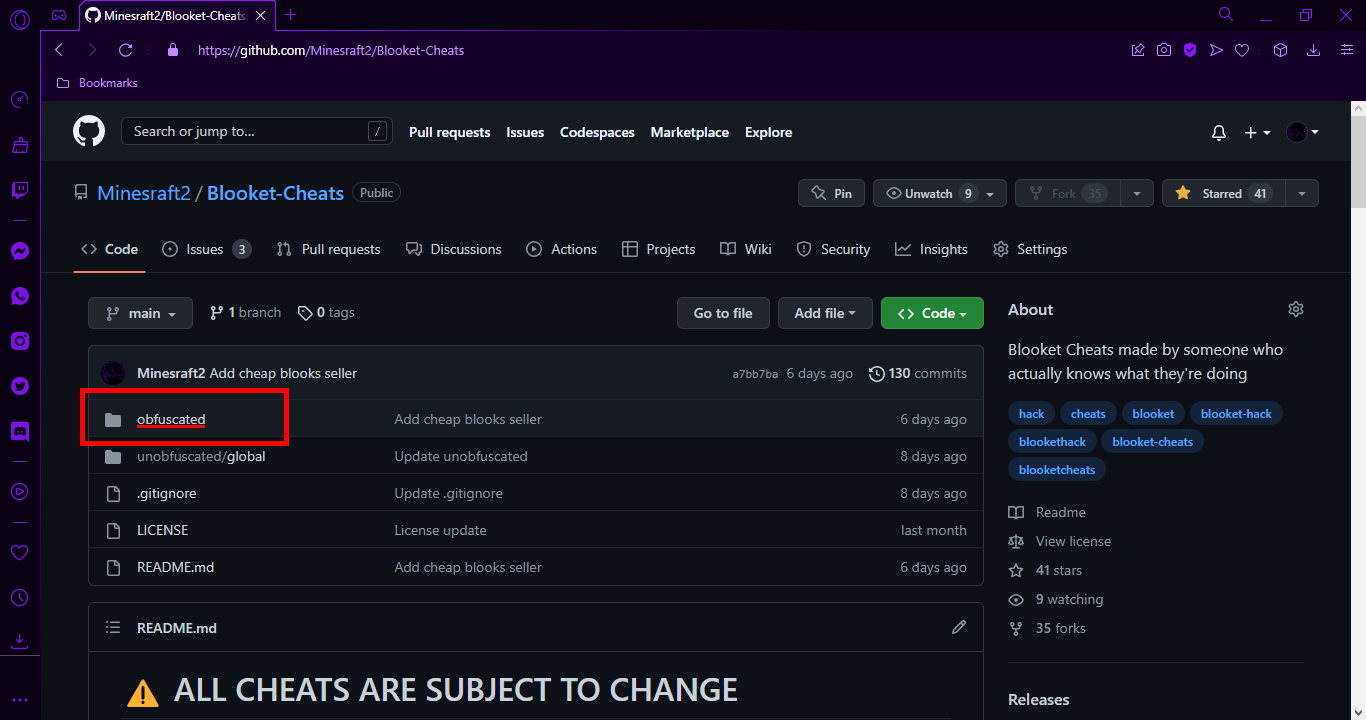Click the ad blocker shield icon
Screen dimensions: 1366x720
(1190, 50)
